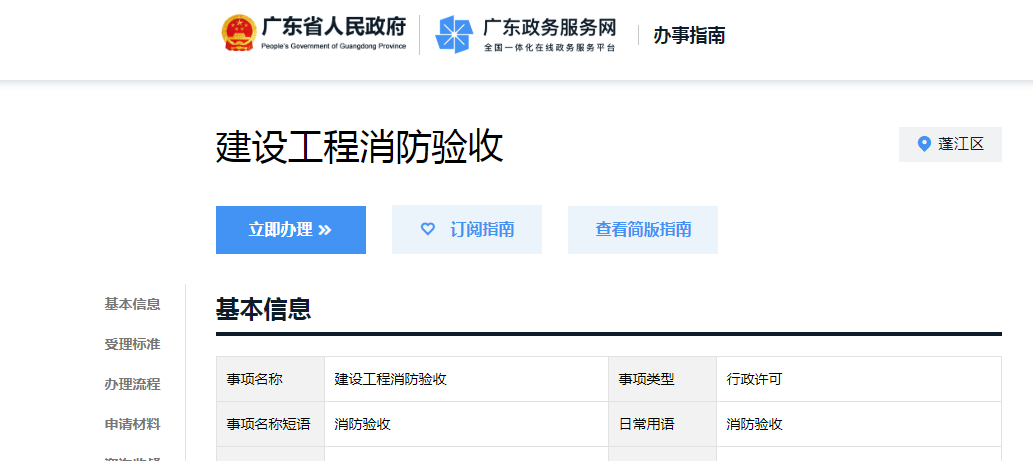The image size is (1033, 461).
Task: Jump to 受理标准 in side navigation
Action: [132, 344]
